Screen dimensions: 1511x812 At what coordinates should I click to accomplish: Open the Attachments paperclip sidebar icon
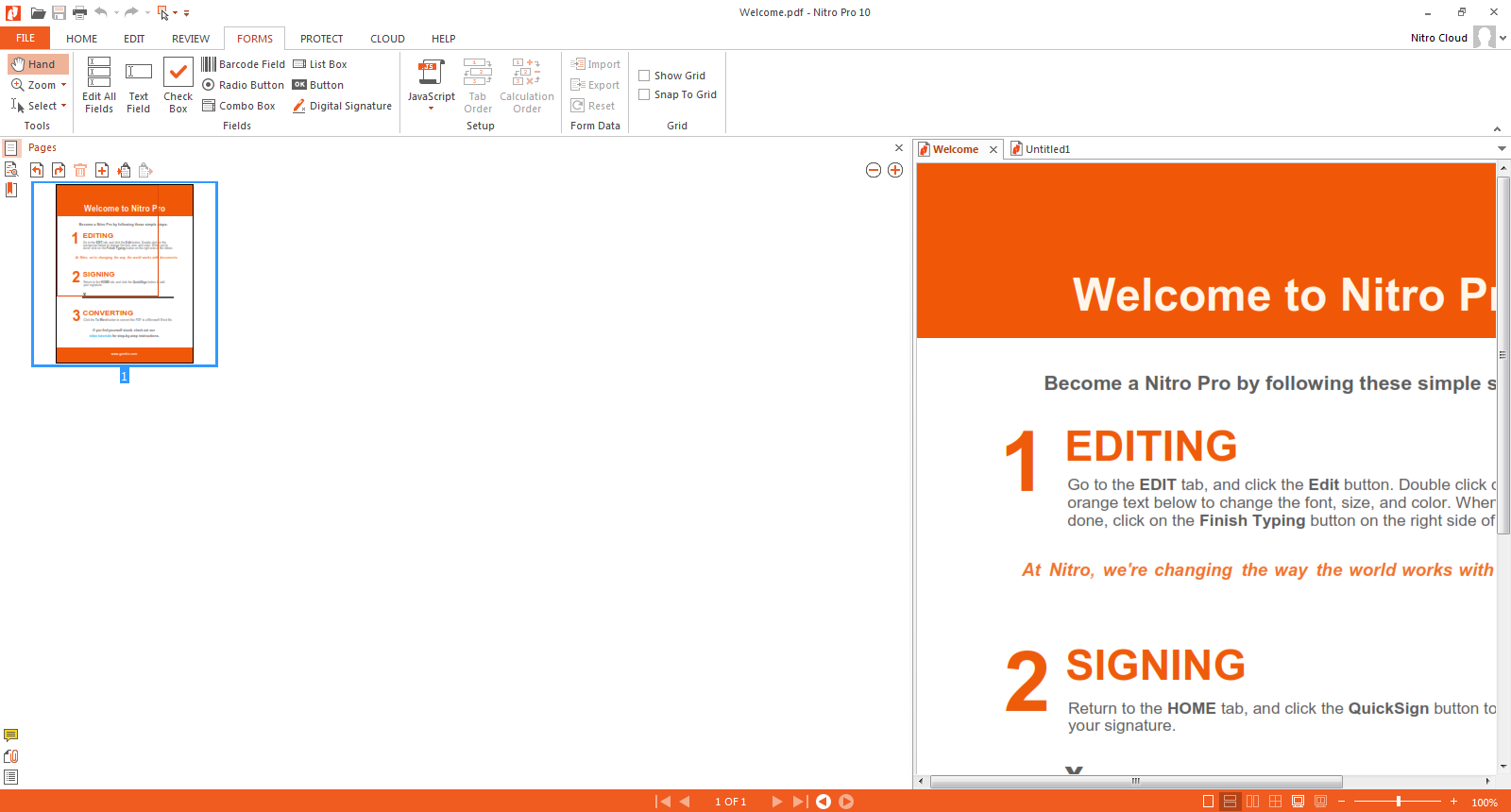11,756
